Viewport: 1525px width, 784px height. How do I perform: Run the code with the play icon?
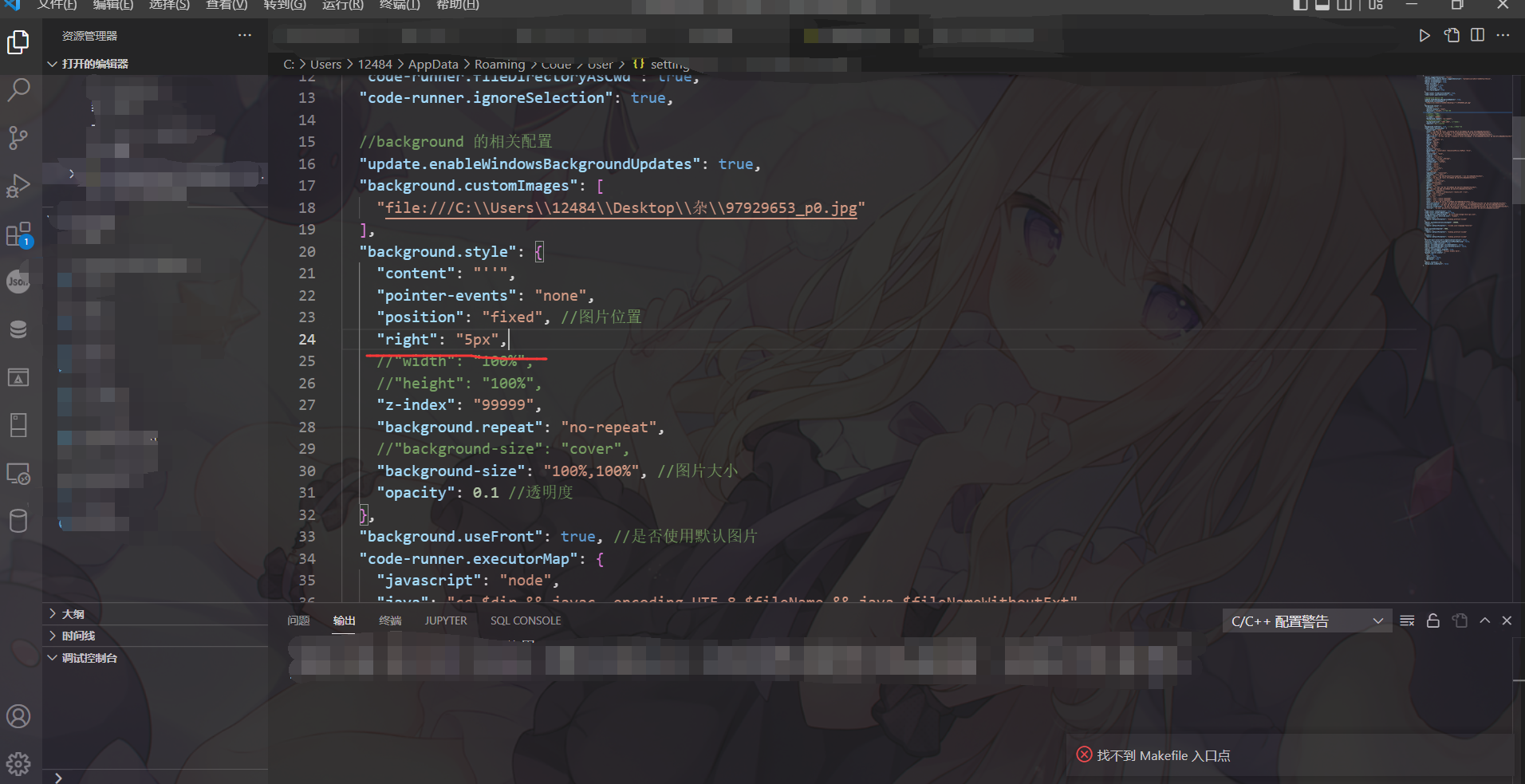pyautogui.click(x=1425, y=36)
